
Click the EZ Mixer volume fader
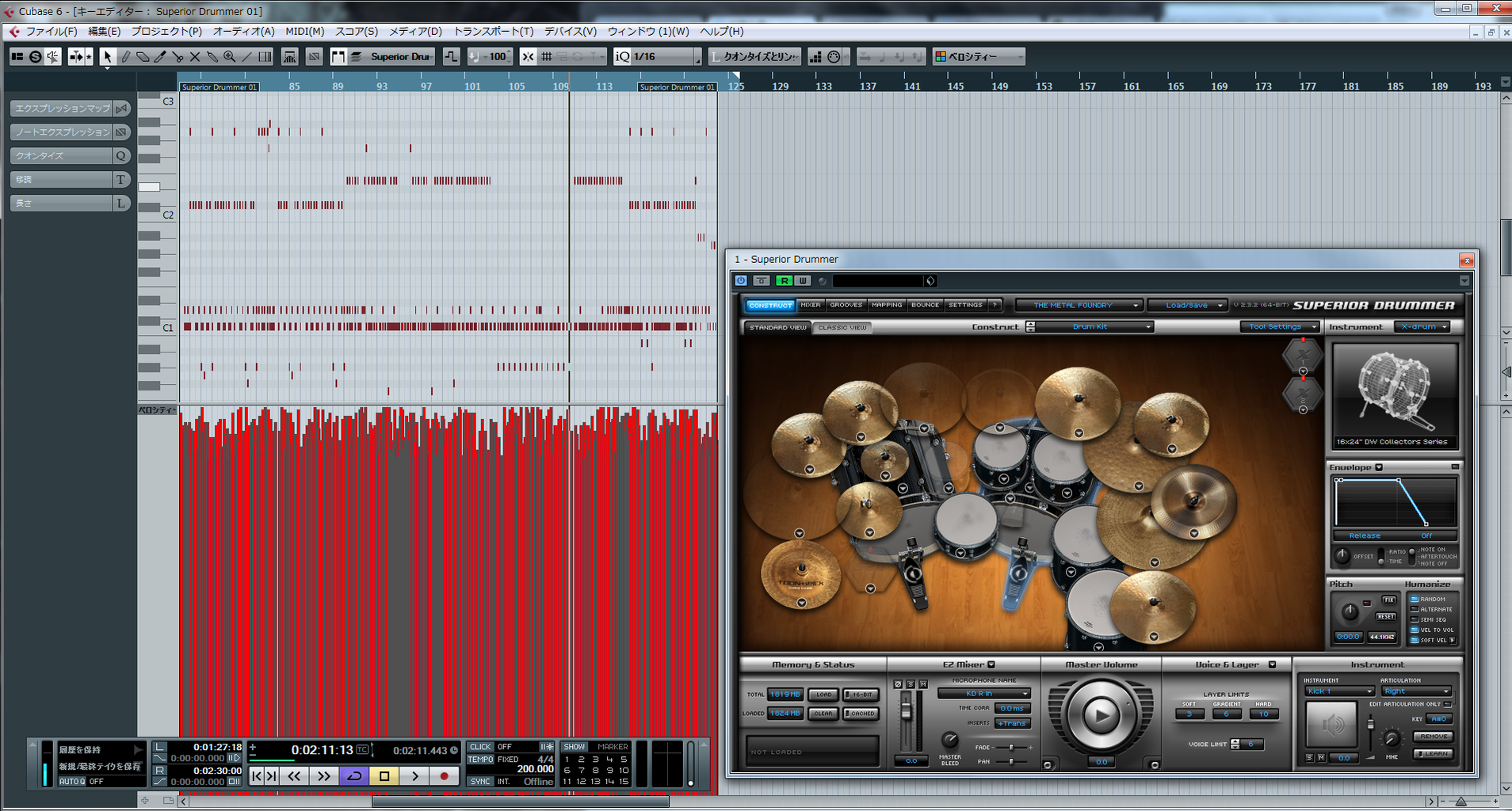[x=907, y=712]
